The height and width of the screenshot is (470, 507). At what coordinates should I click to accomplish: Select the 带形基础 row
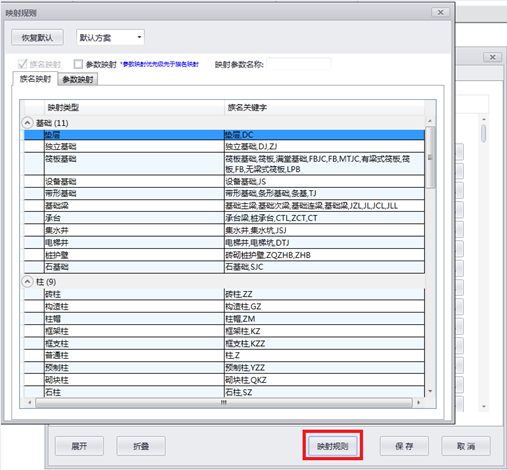click(x=224, y=194)
